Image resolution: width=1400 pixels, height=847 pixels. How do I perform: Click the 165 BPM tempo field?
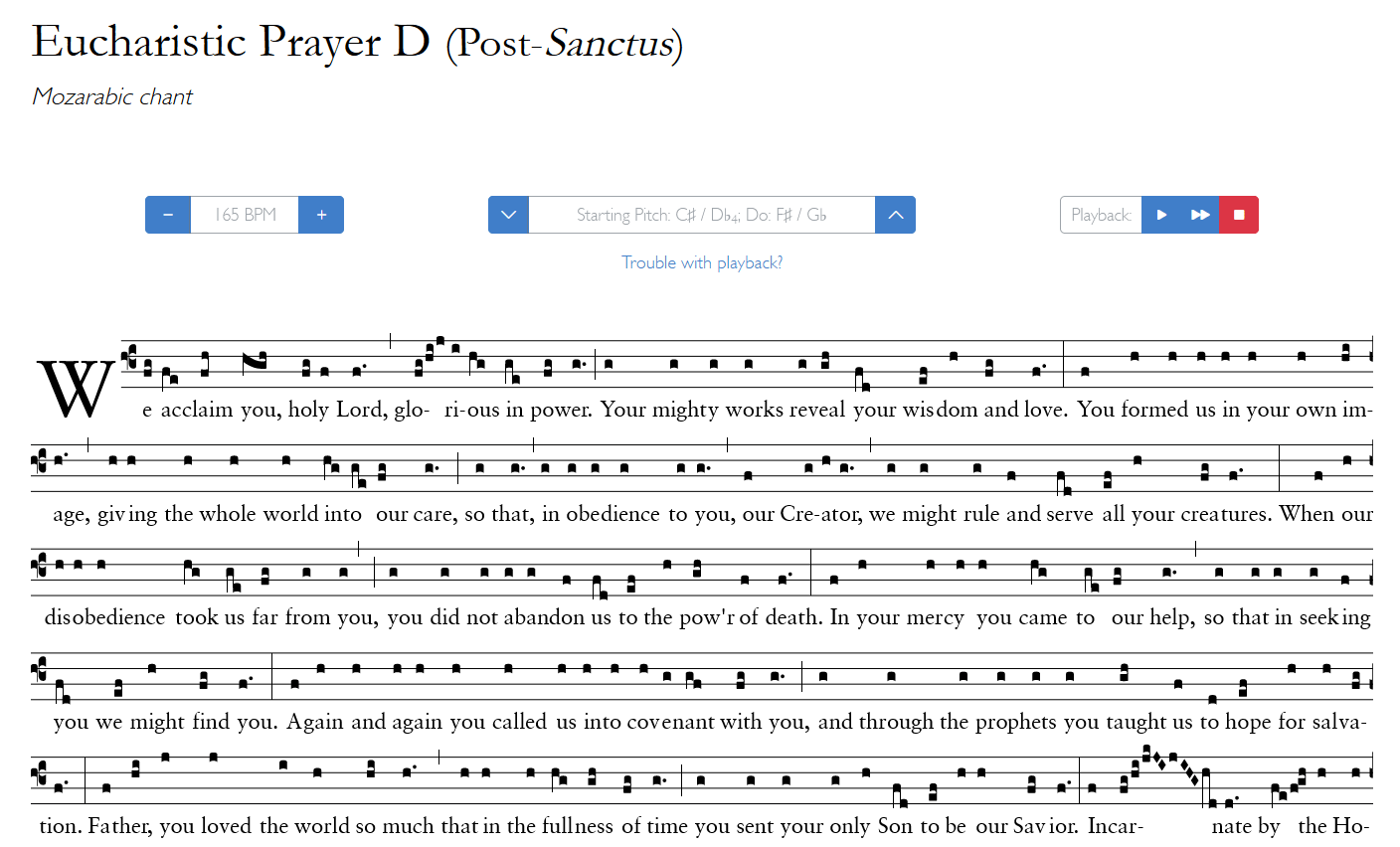(x=245, y=215)
